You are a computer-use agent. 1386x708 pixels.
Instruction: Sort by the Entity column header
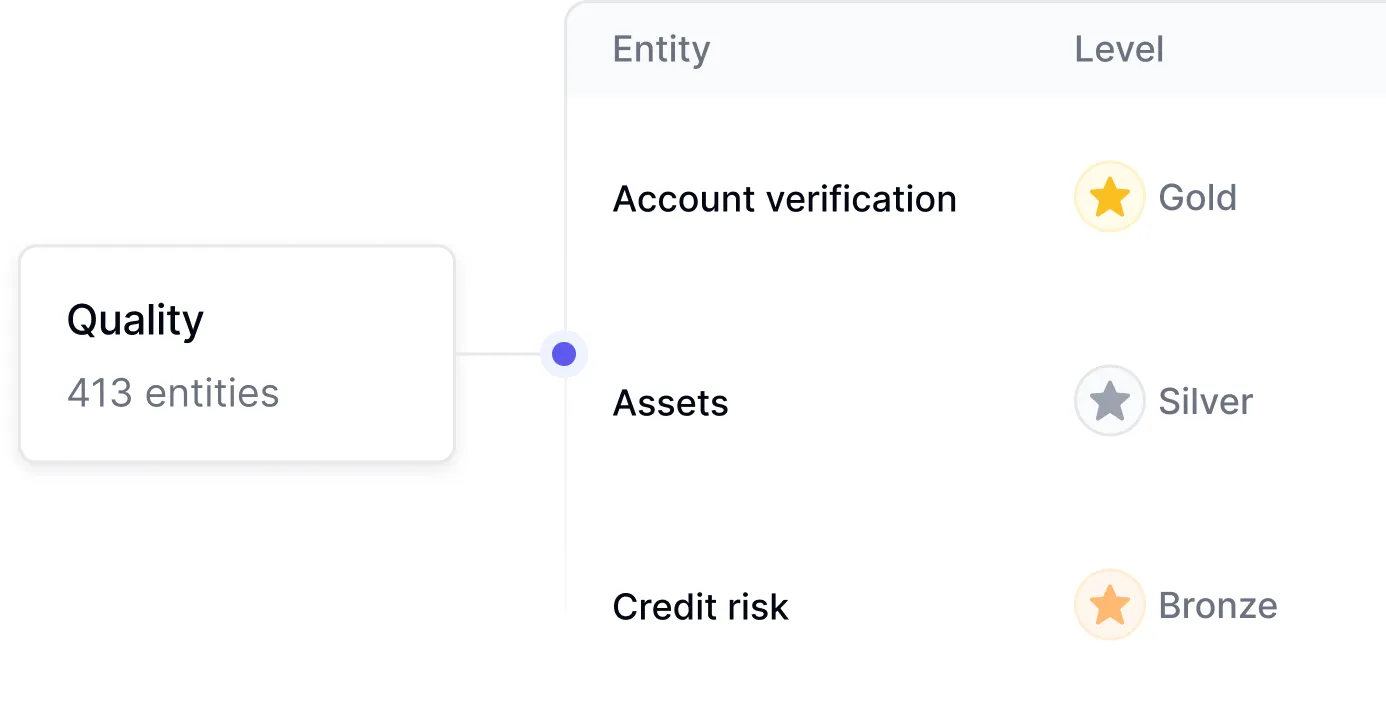click(x=661, y=49)
